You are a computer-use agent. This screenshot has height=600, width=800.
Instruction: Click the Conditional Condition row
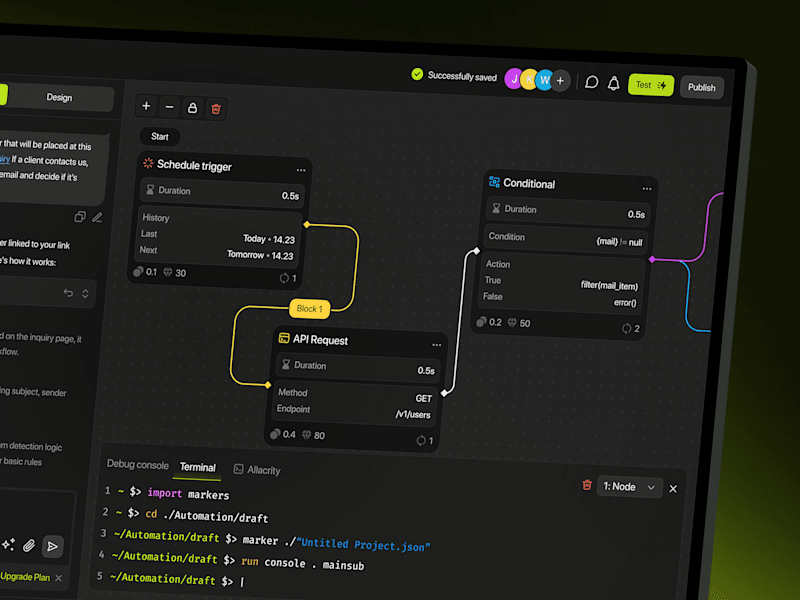[565, 239]
